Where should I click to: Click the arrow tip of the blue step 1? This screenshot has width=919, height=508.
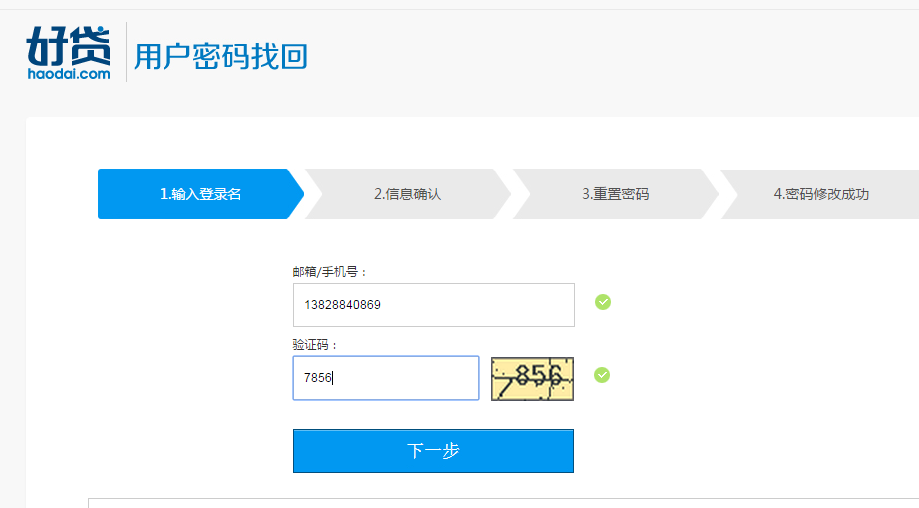click(x=296, y=194)
